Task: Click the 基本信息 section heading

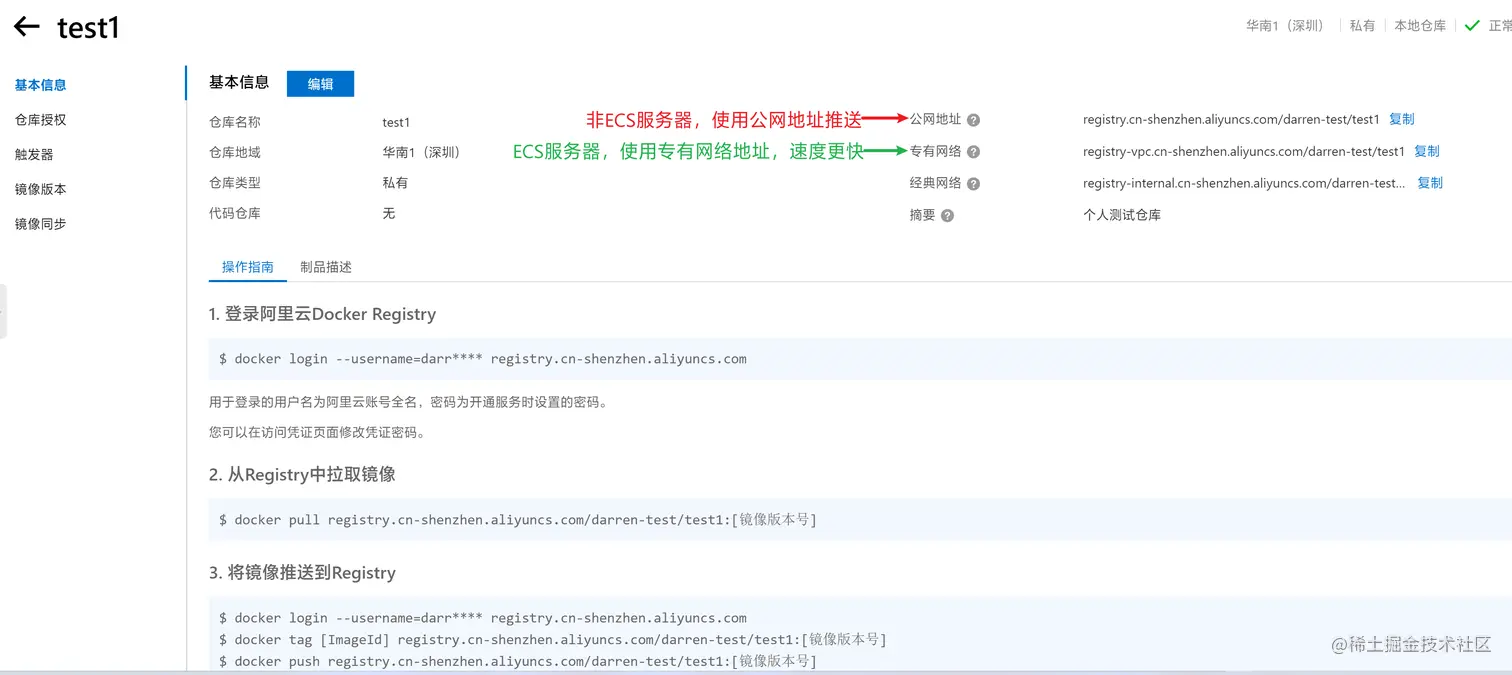Action: point(239,82)
